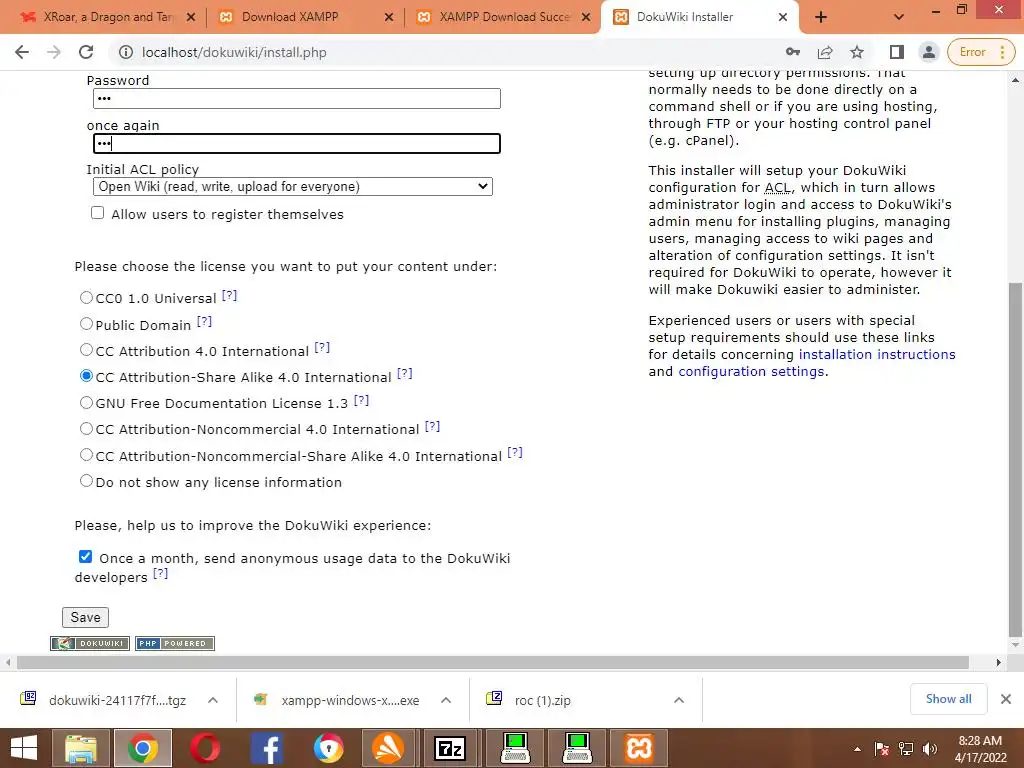This screenshot has width=1024, height=768.
Task: Expand options for roc (1).zip download
Action: (x=679, y=700)
